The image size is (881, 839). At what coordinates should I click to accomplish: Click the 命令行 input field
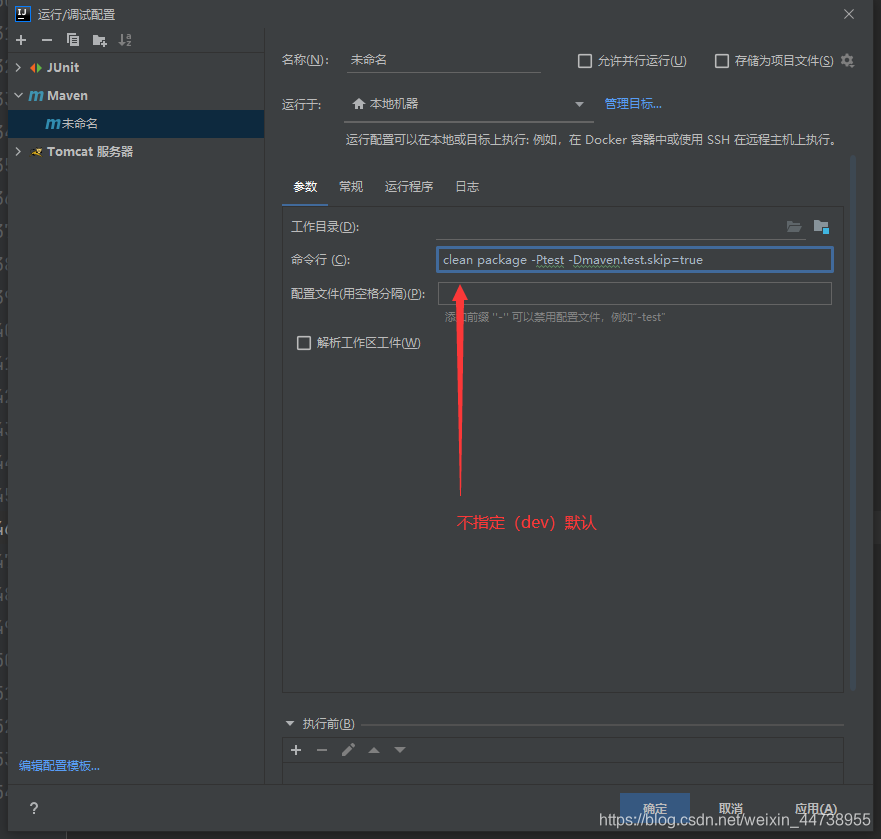pos(635,260)
